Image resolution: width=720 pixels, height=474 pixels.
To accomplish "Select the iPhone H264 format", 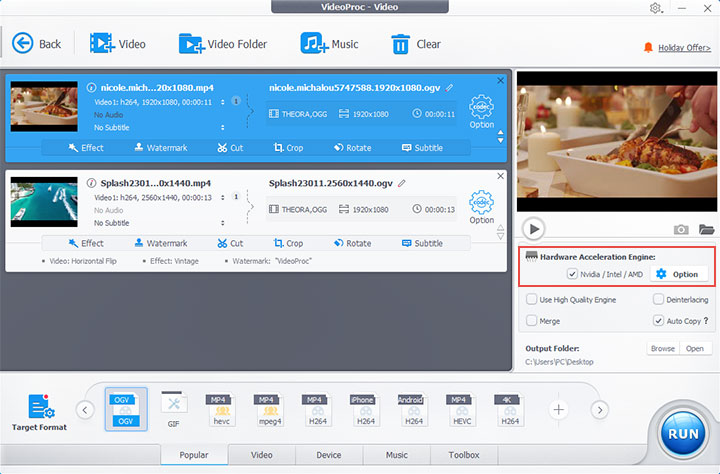I will click(366, 410).
